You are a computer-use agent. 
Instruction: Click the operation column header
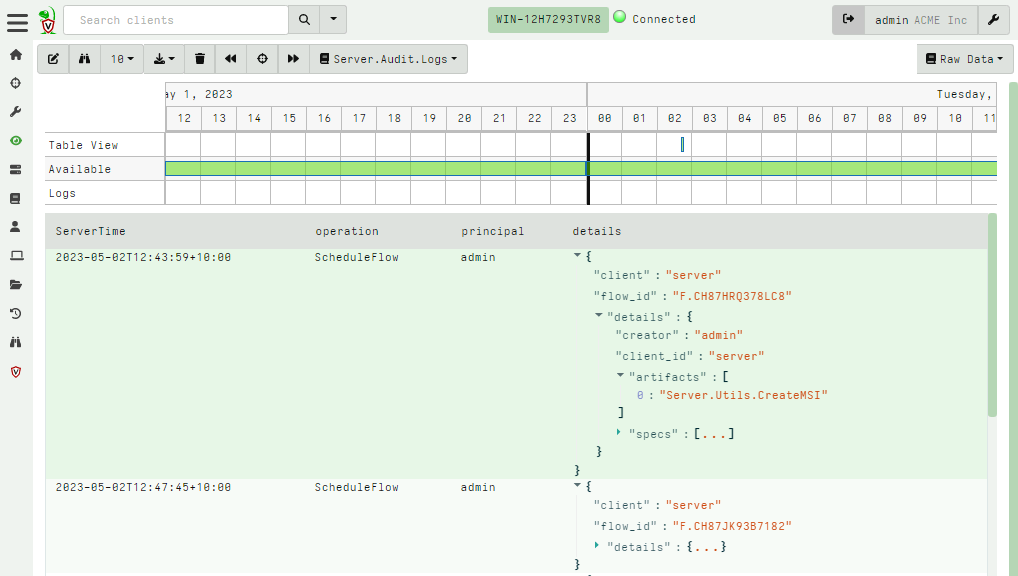tap(347, 231)
